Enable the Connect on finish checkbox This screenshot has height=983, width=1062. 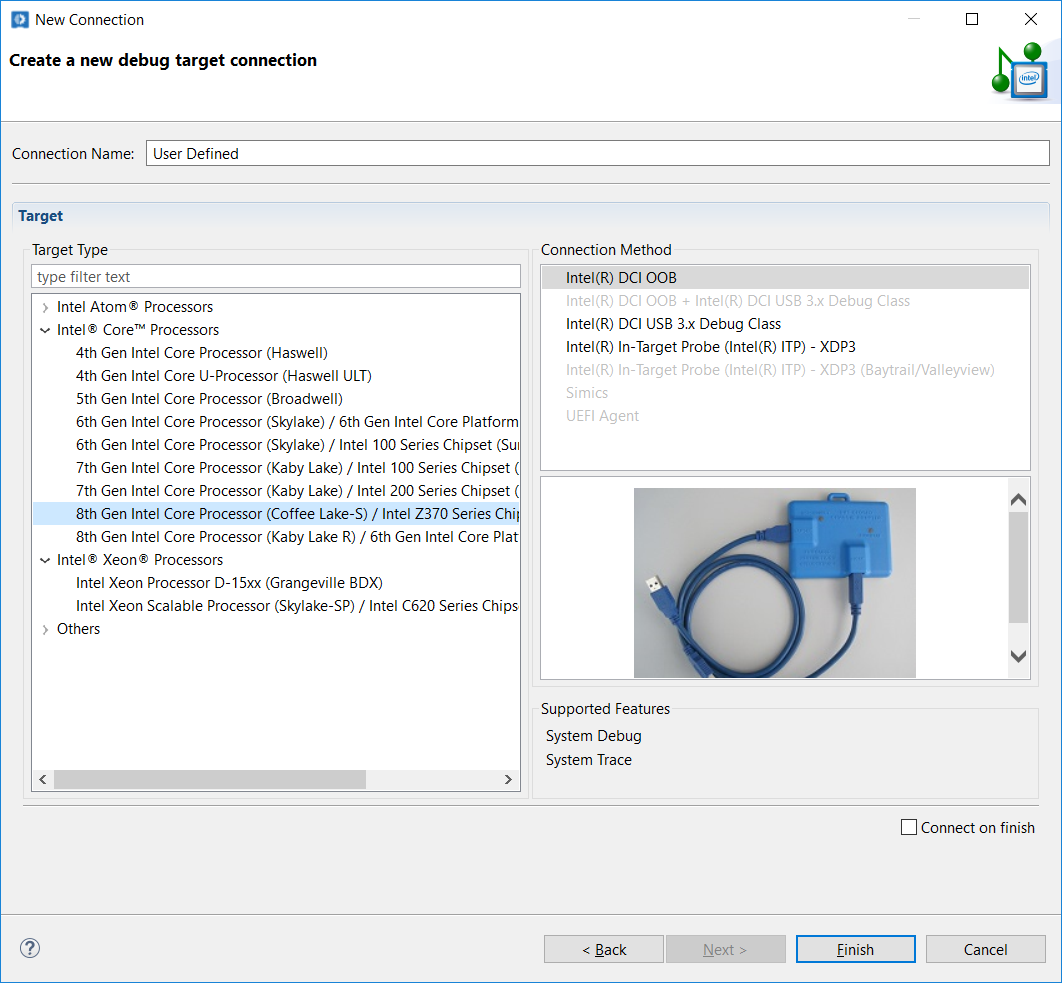tap(909, 827)
